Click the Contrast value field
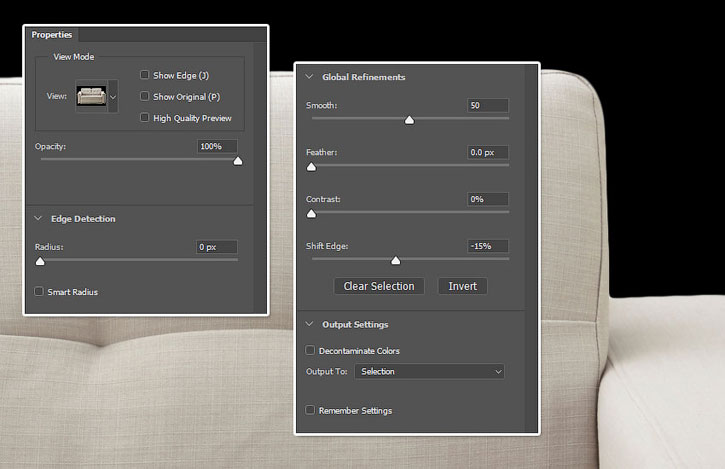The image size is (725, 469). click(488, 199)
